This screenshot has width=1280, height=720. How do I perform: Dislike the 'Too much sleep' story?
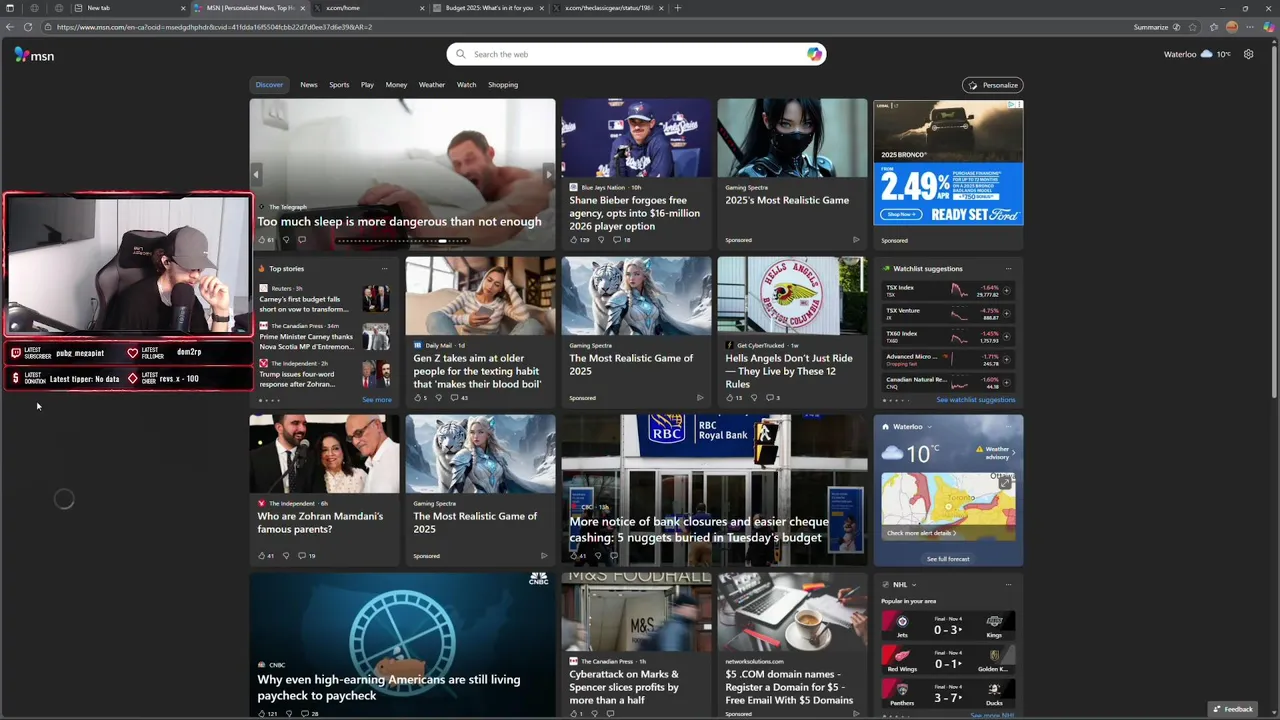tap(286, 240)
